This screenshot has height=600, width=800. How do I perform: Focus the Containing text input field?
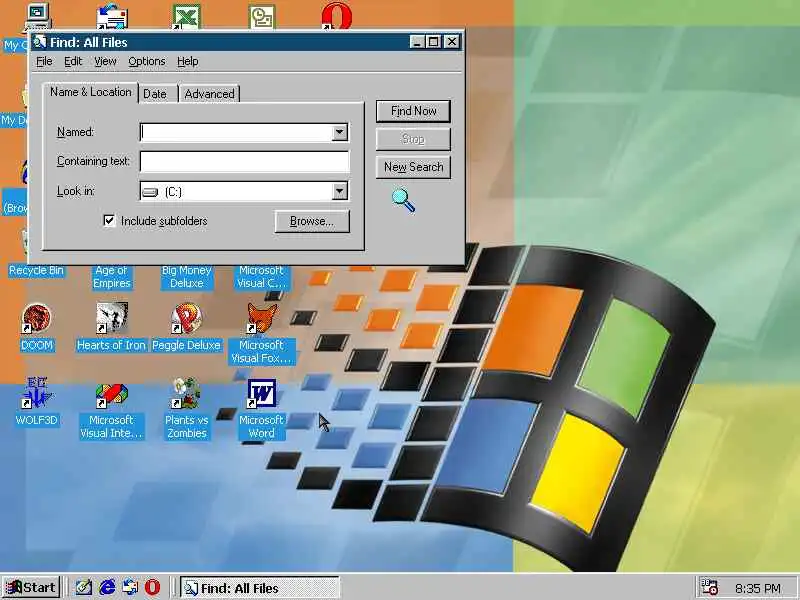coord(244,161)
